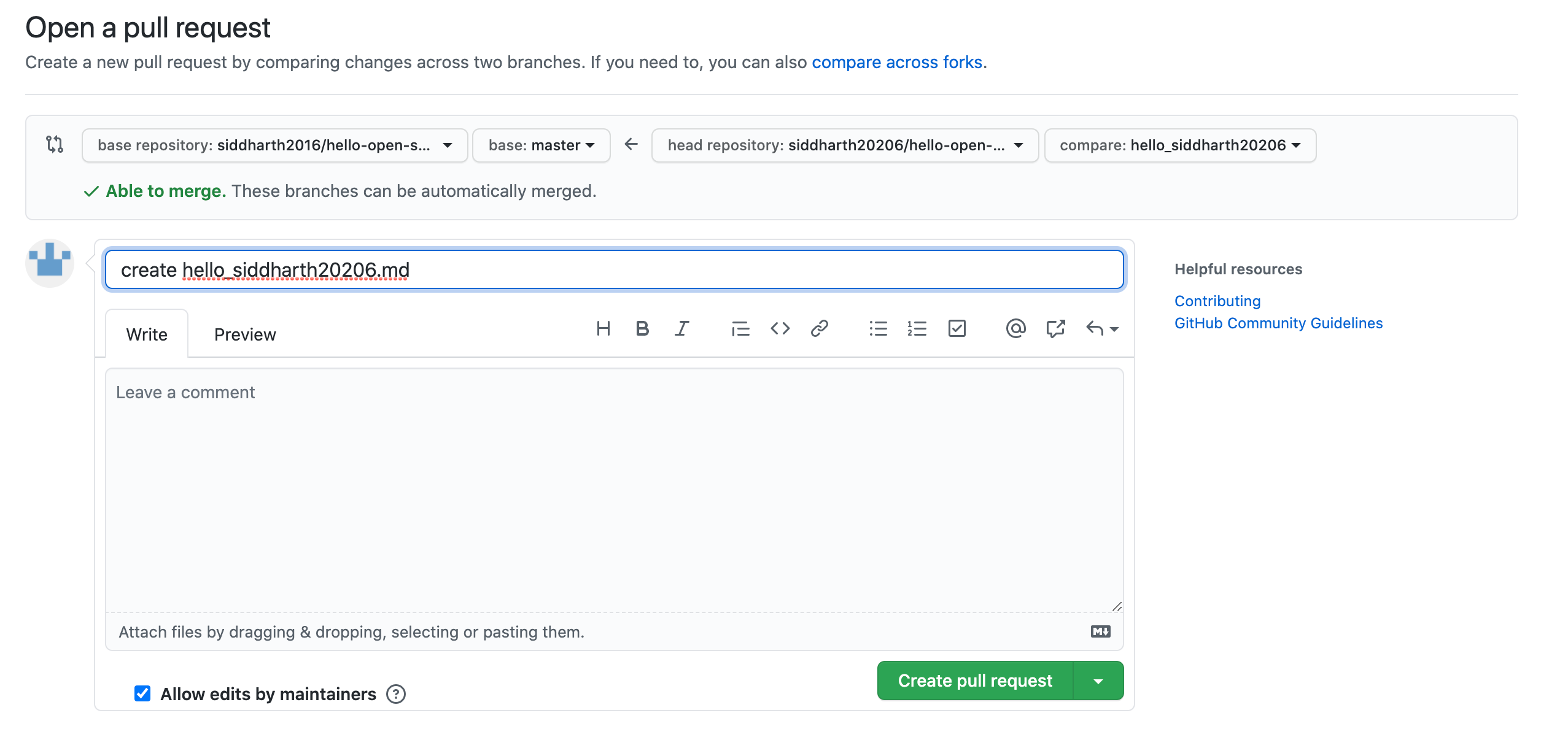This screenshot has width=1568, height=729.
Task: Open compare across forks link
Action: 897,62
